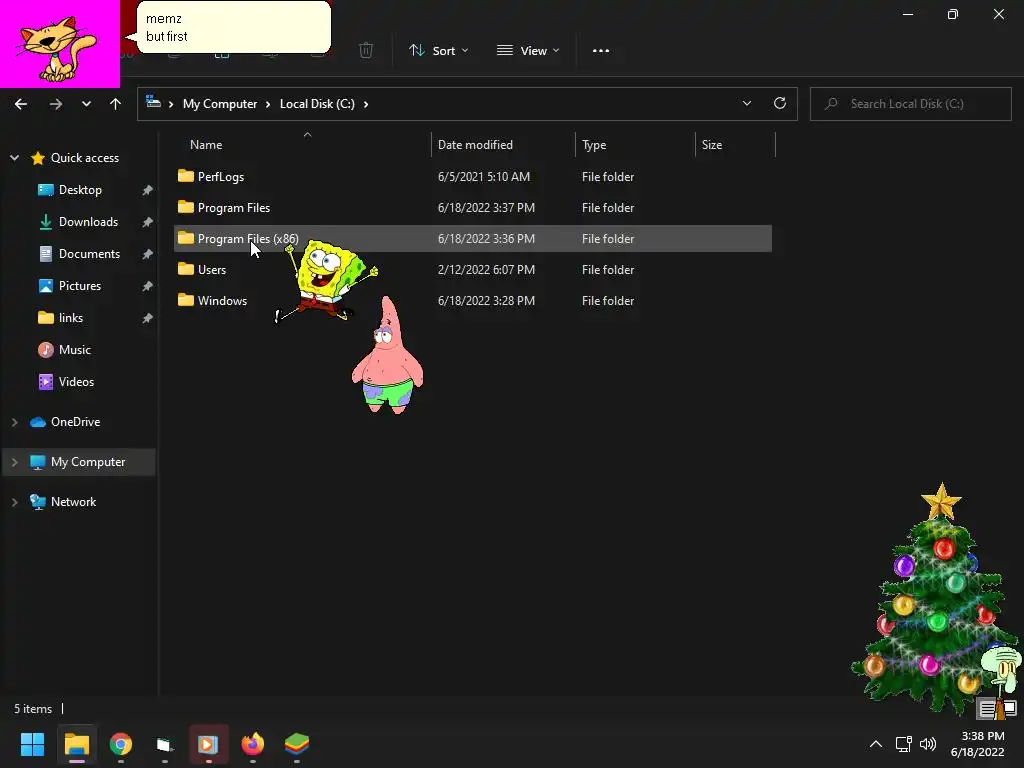Click the network status tray icon
This screenshot has height=768, width=1024.
pyautogui.click(x=903, y=744)
